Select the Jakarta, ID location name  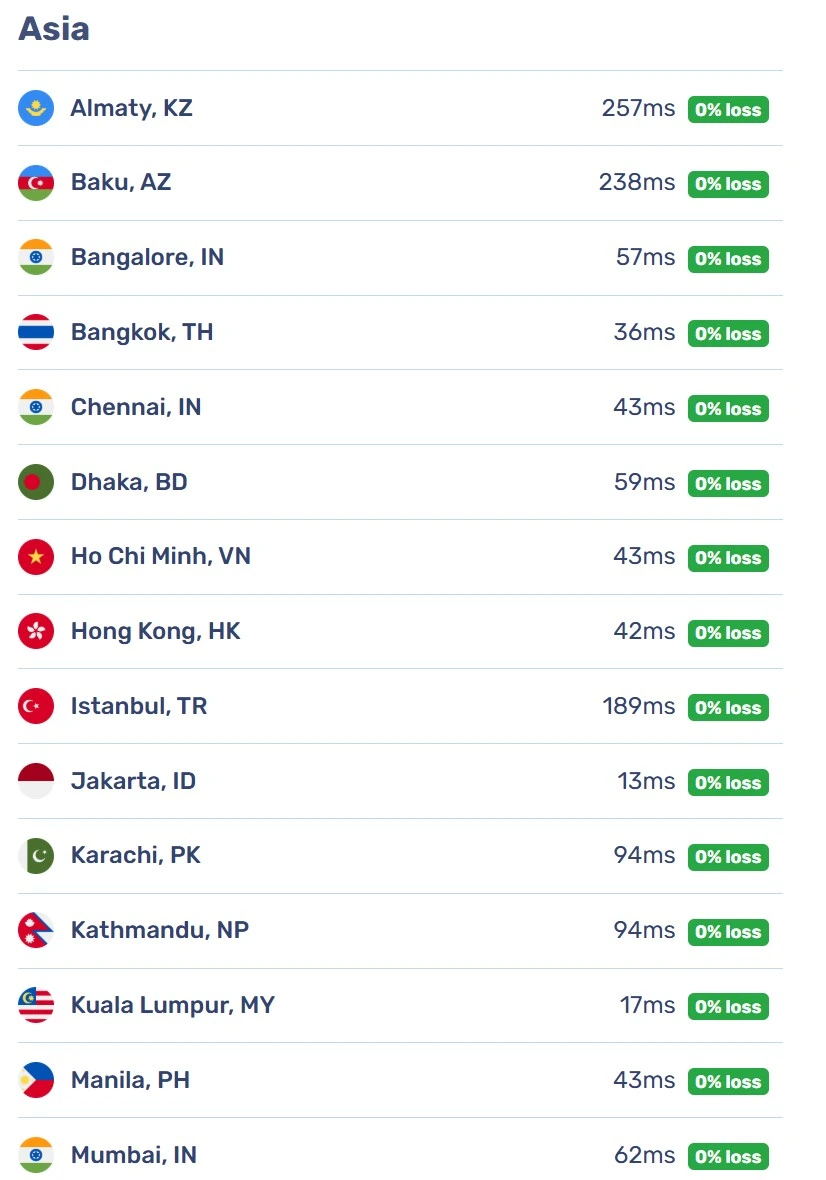tap(133, 781)
